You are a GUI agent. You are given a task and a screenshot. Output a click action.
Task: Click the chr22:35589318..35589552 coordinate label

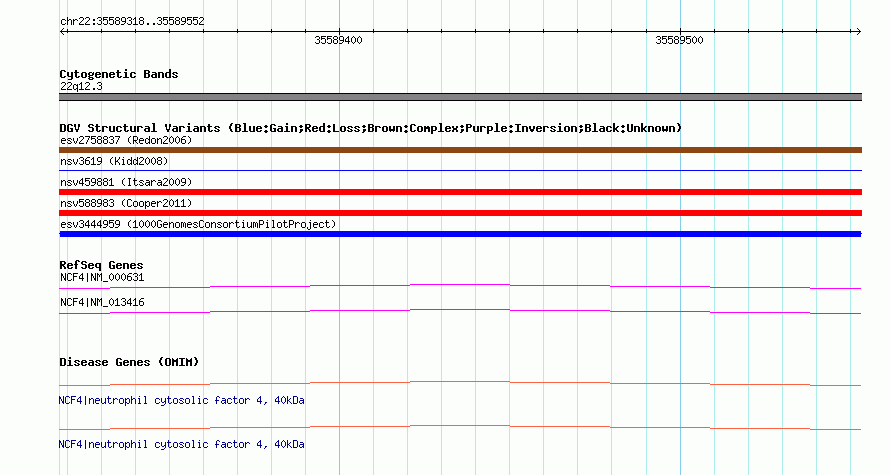pyautogui.click(x=132, y=22)
